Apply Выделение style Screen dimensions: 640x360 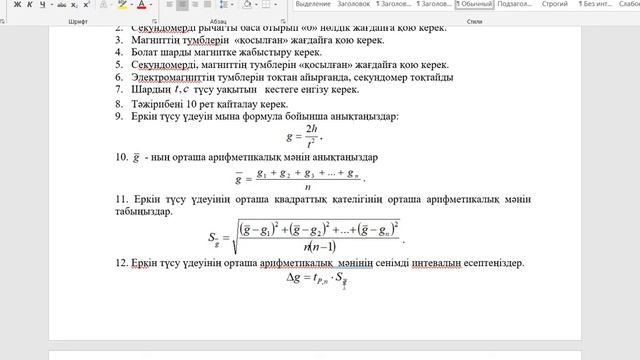[313, 4]
